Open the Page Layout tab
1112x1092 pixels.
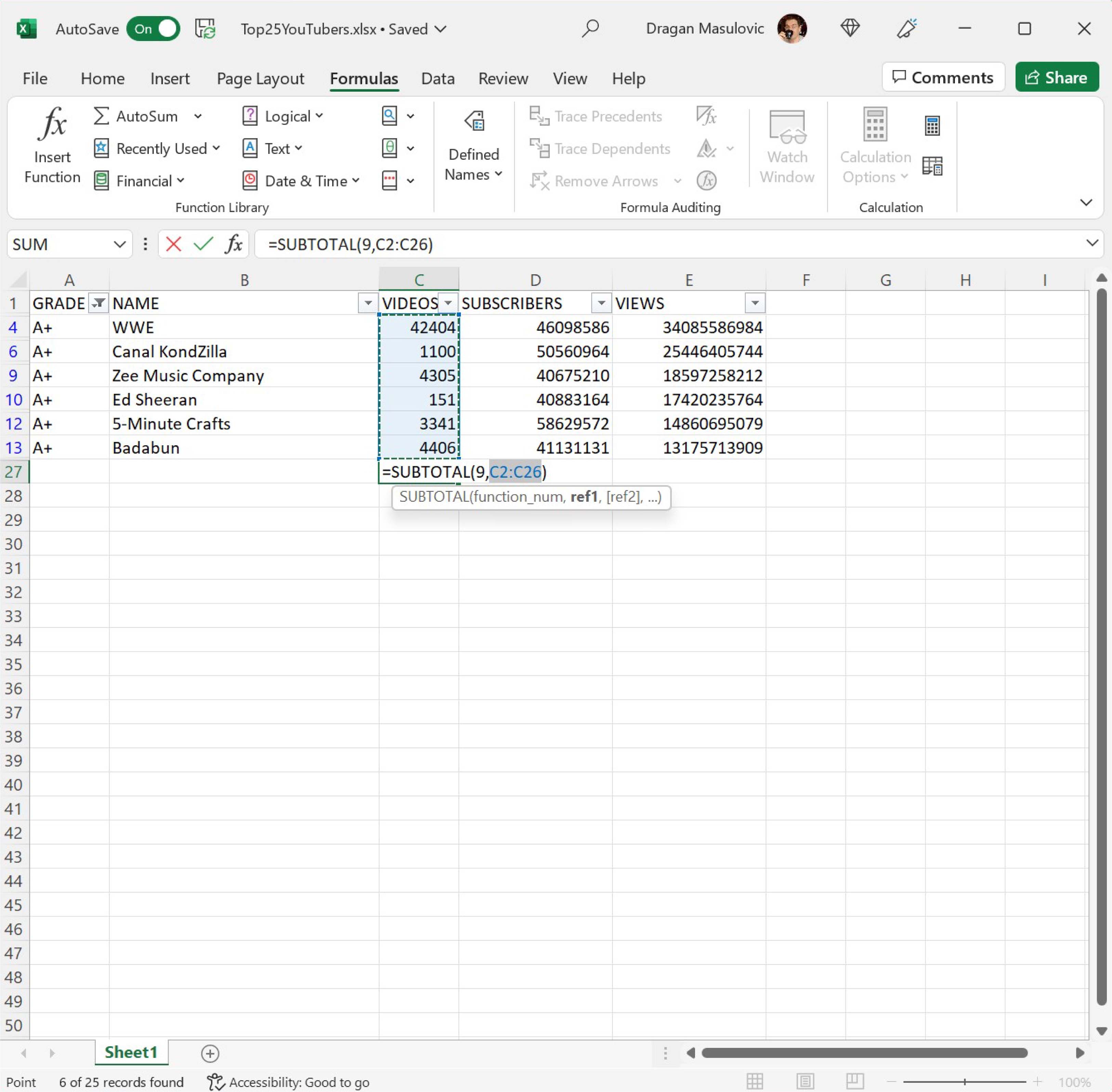pyautogui.click(x=260, y=79)
